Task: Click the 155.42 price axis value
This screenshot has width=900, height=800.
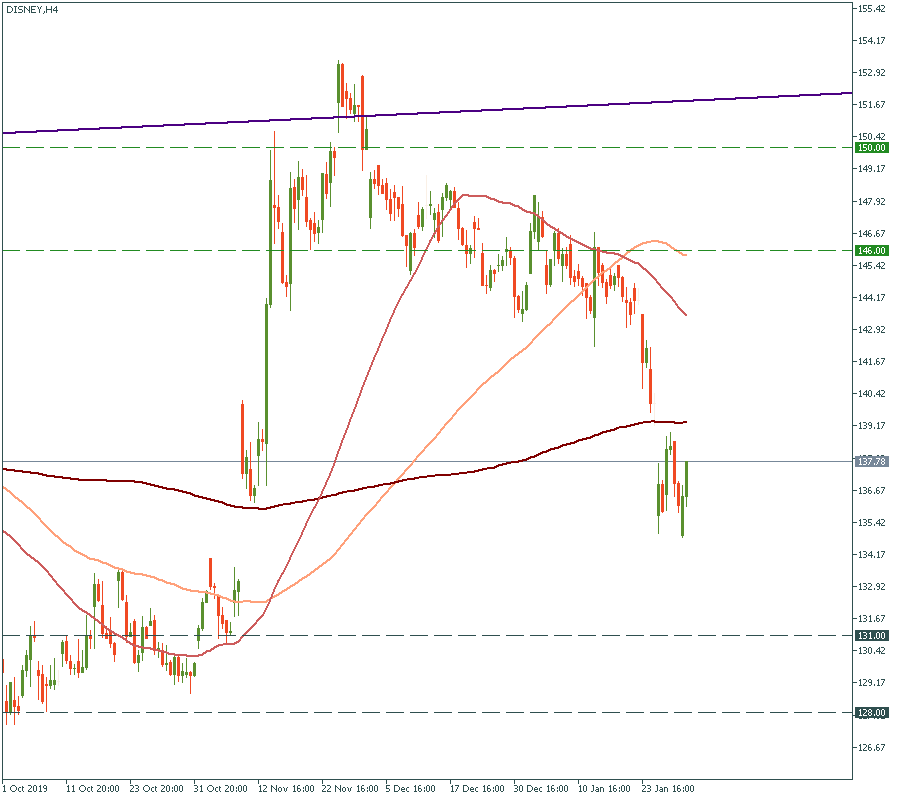Action: click(872, 9)
